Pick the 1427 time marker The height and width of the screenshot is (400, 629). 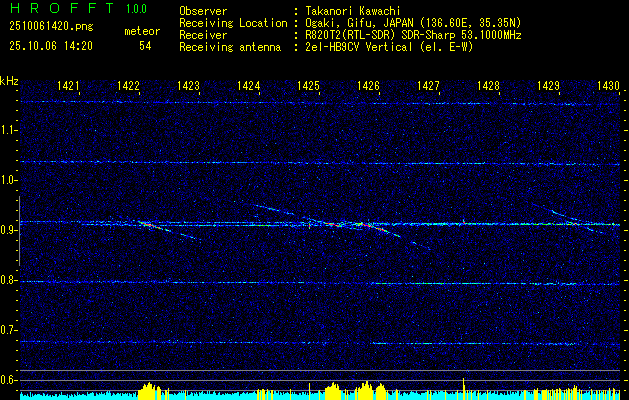click(x=428, y=87)
